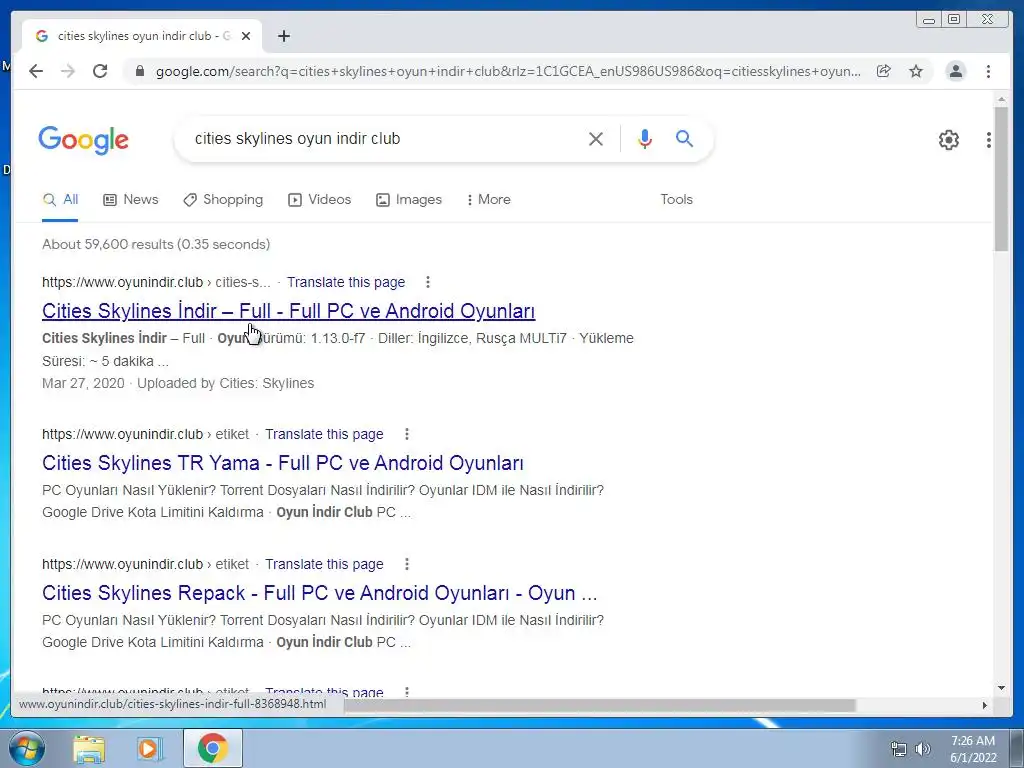Clear the search box with the X
The width and height of the screenshot is (1024, 768).
[x=596, y=138]
